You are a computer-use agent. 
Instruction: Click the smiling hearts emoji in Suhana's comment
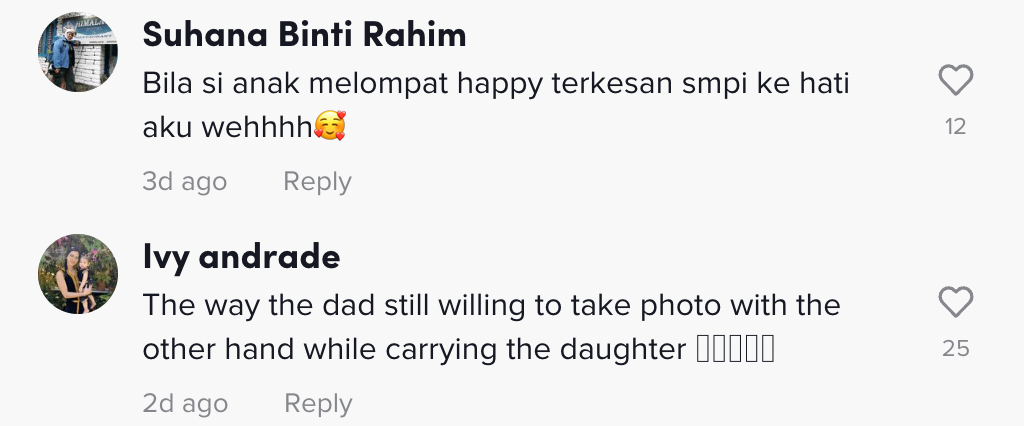(329, 128)
